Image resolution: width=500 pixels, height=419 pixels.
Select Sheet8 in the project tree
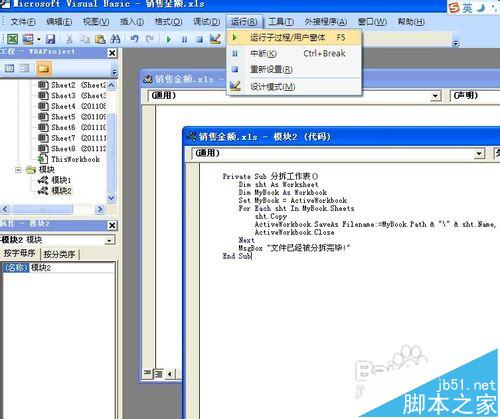pyautogui.click(x=72, y=148)
